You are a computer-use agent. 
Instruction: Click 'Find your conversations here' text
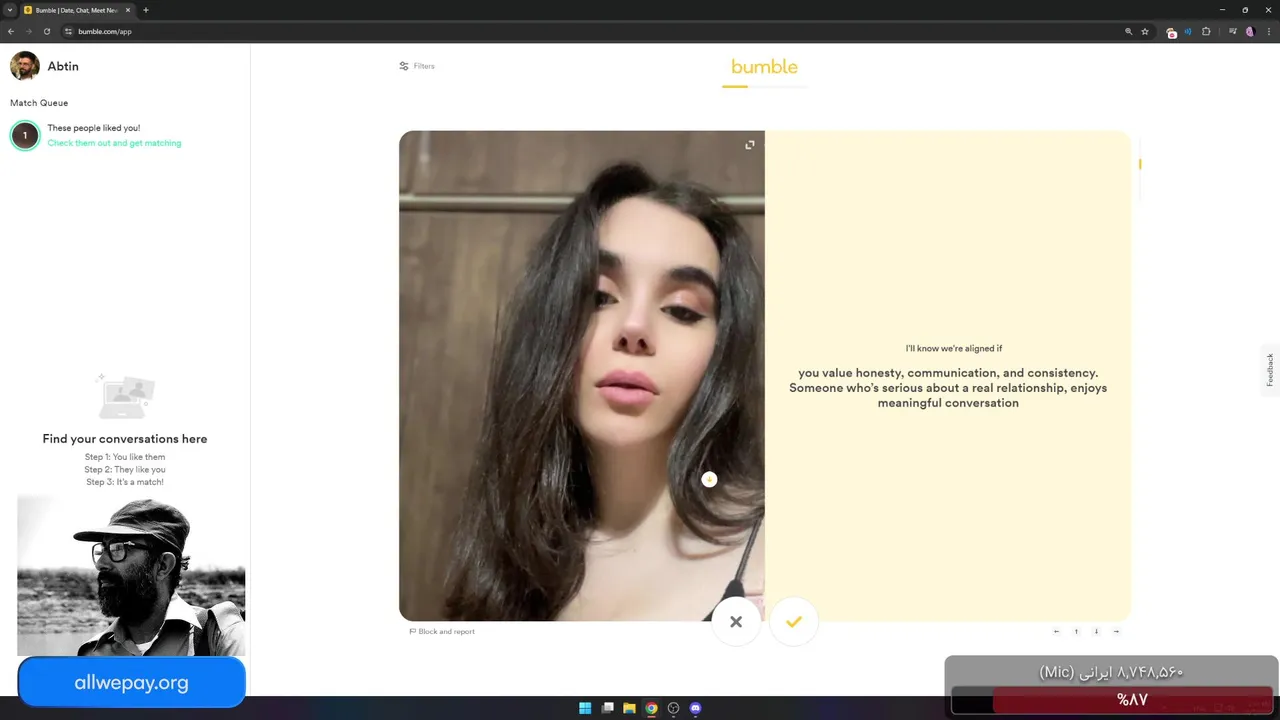point(125,439)
